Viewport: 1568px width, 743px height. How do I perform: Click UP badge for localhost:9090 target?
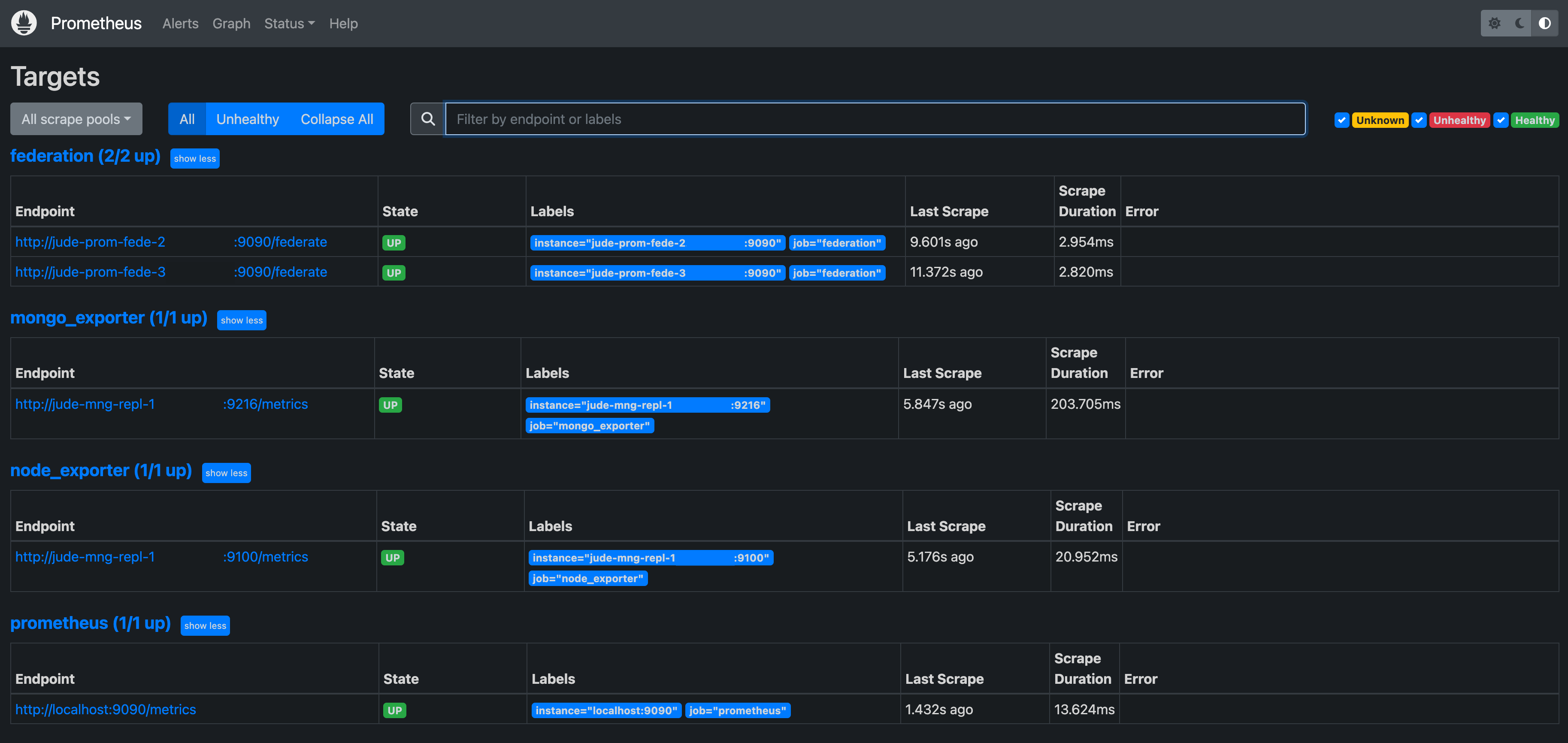point(394,710)
